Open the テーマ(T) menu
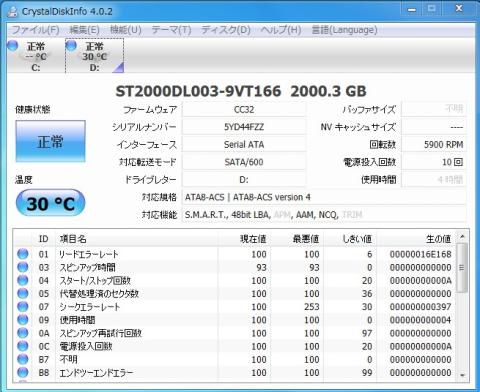 point(171,30)
